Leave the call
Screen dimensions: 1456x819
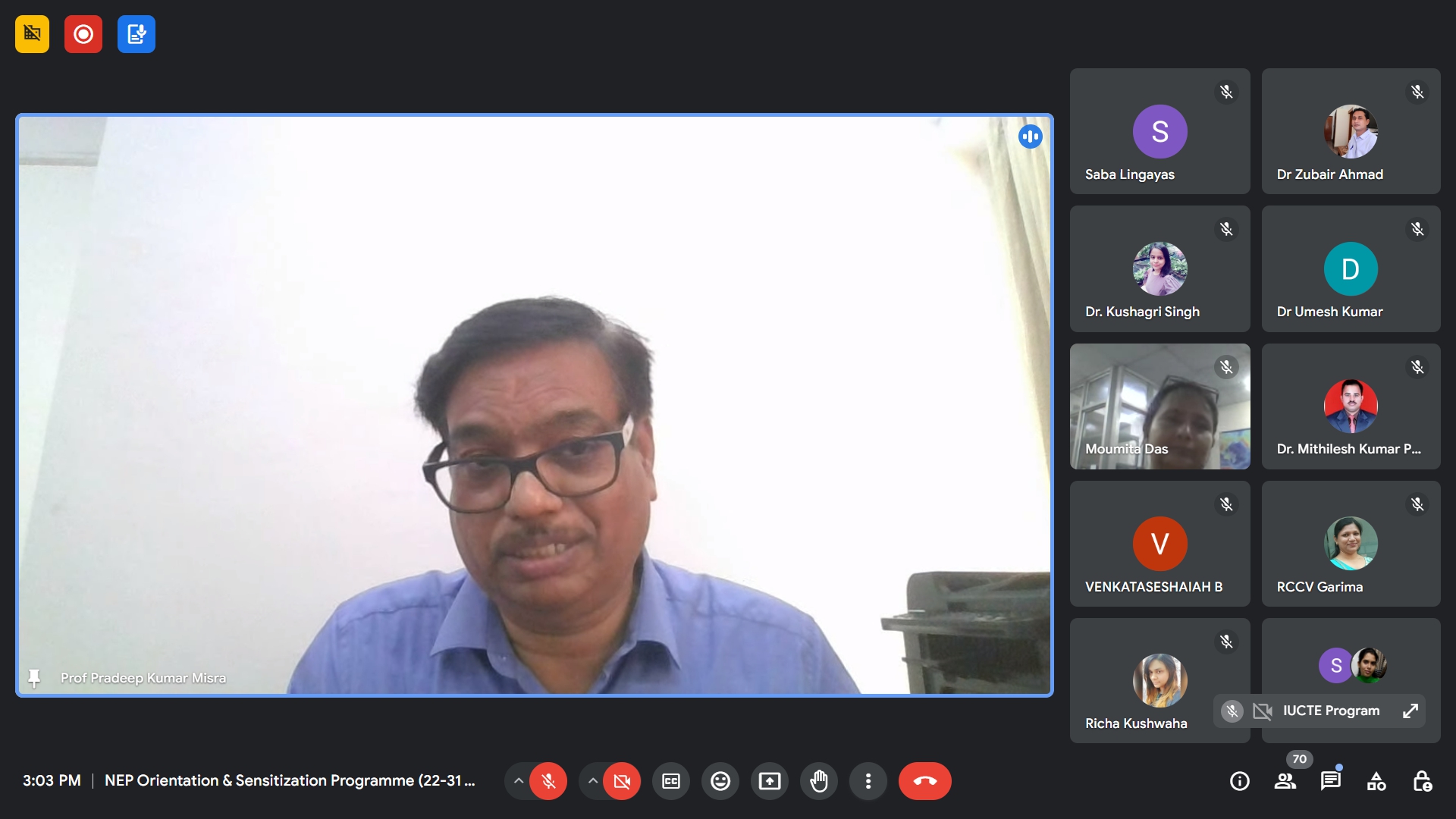(x=925, y=781)
